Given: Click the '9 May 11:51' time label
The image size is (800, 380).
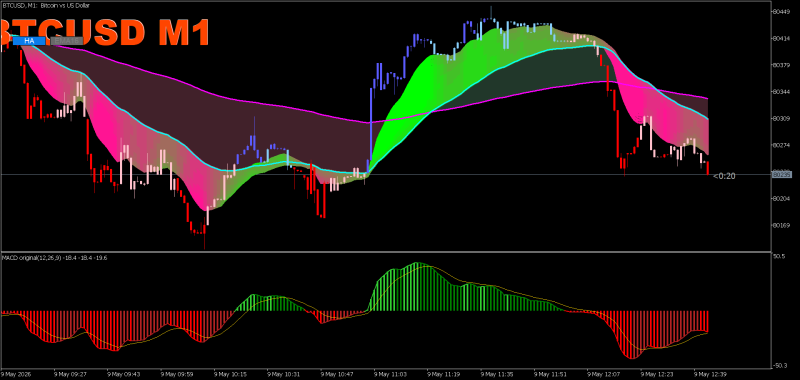Looking at the screenshot, I should (x=551, y=374).
